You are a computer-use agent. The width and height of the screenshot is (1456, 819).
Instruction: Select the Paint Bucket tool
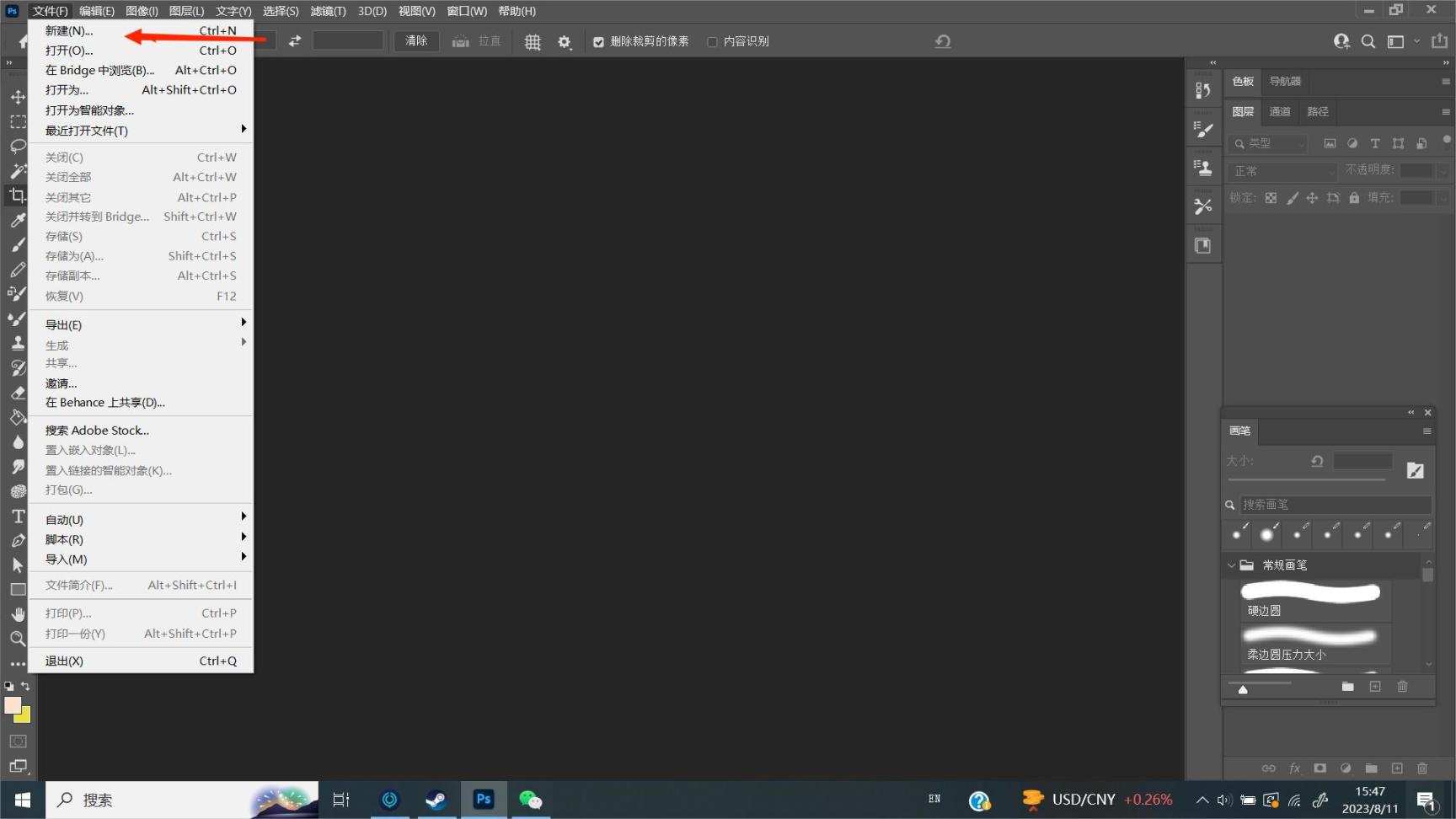[18, 417]
